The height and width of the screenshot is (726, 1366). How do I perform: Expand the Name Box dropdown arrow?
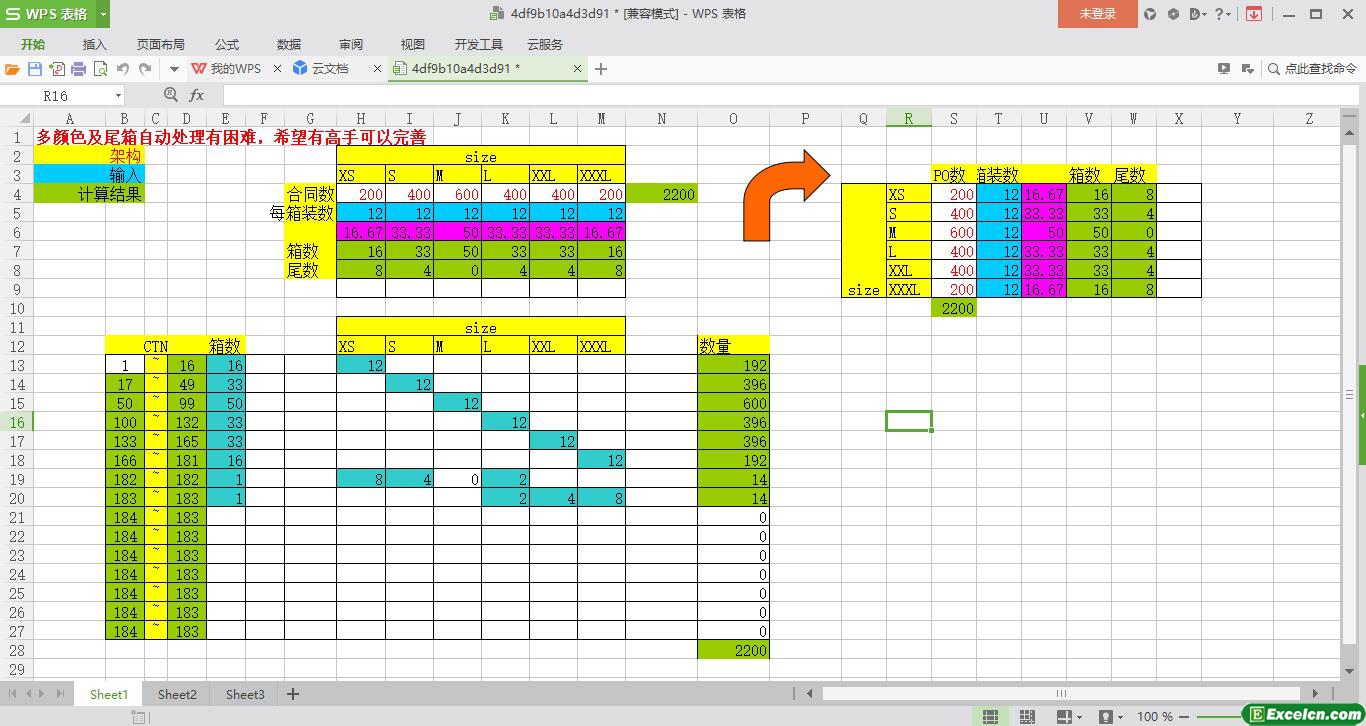pos(118,95)
